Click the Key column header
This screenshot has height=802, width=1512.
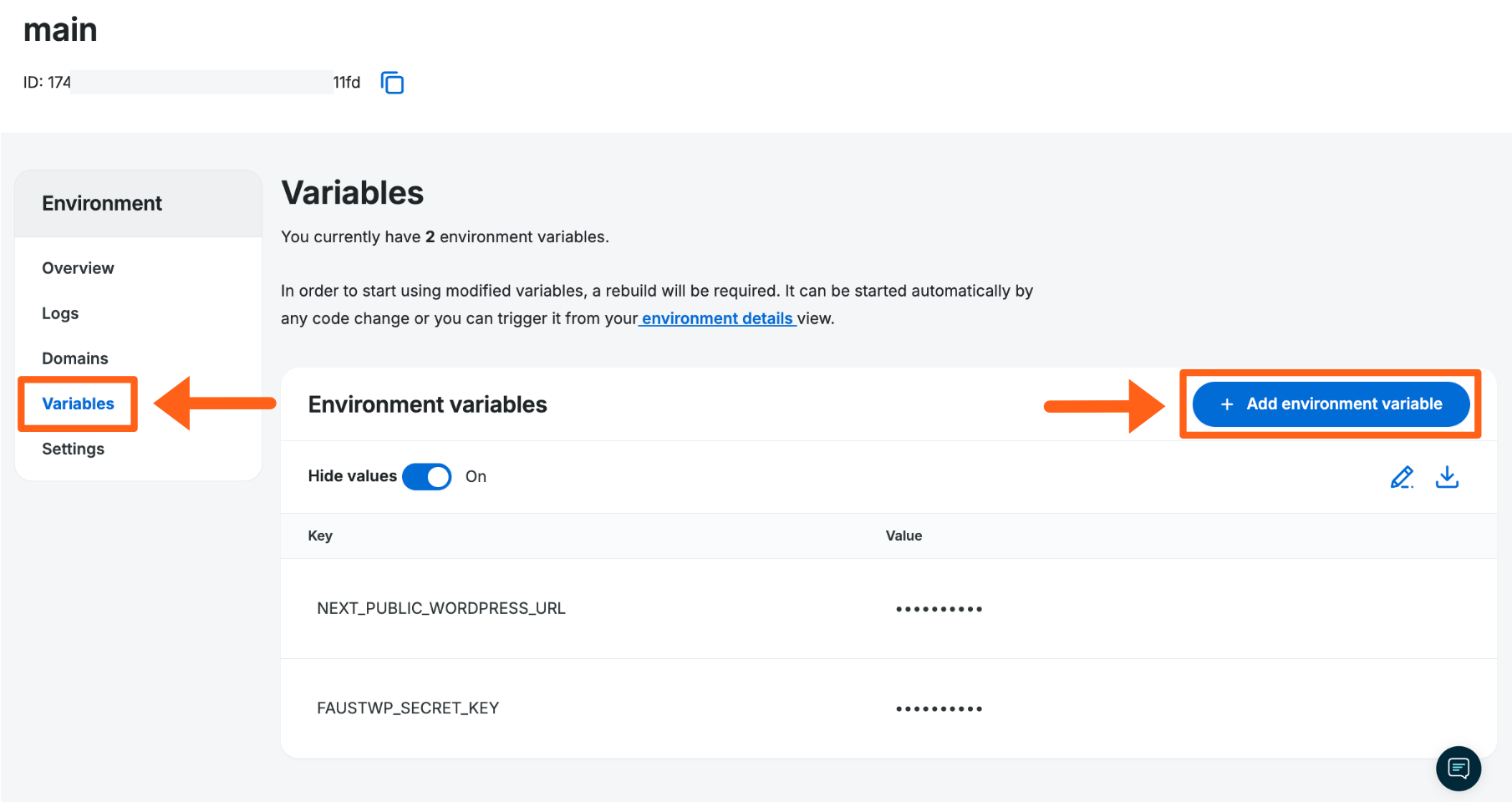(320, 536)
